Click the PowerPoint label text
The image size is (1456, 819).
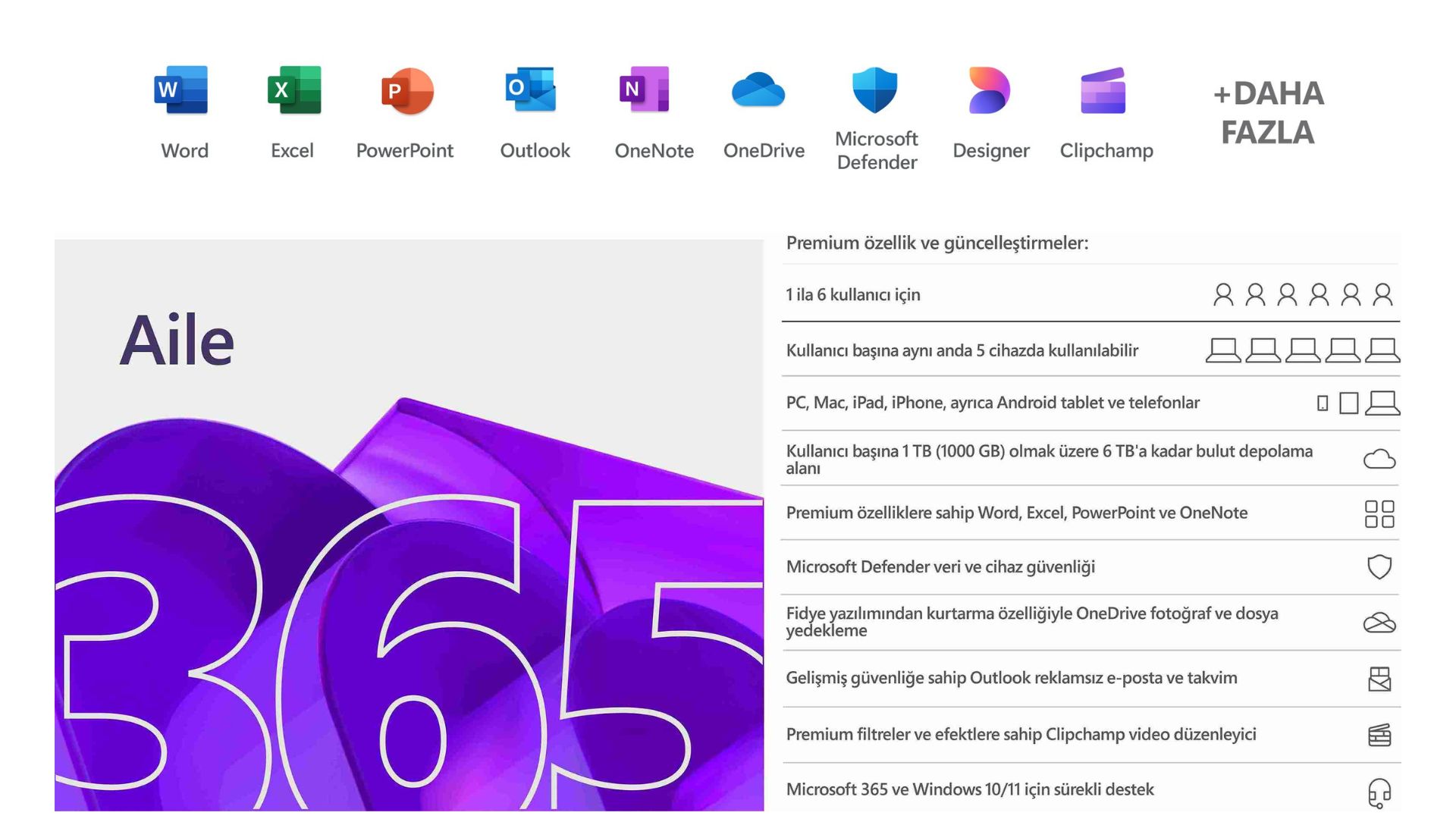[405, 151]
